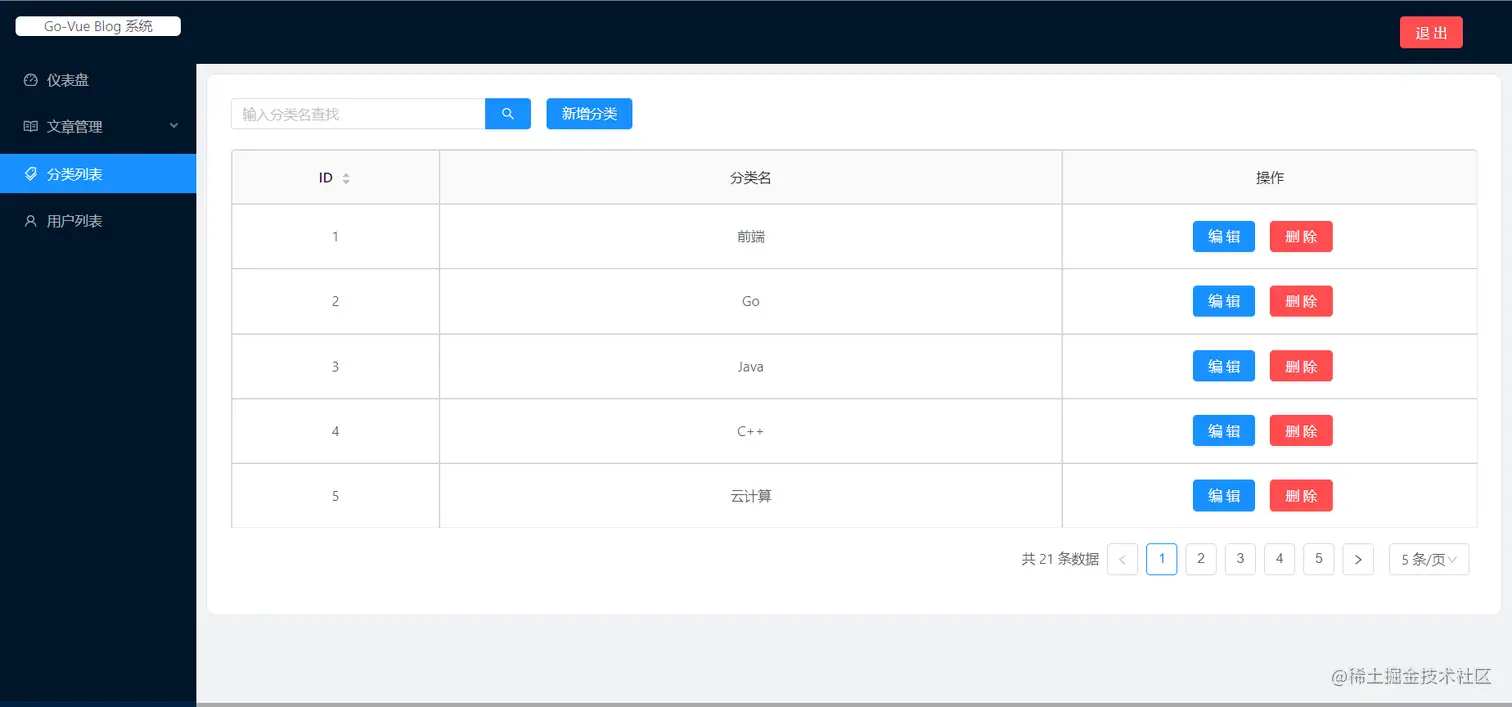Select 分类列表 in the sidebar
This screenshot has height=707, width=1512.
pos(98,174)
